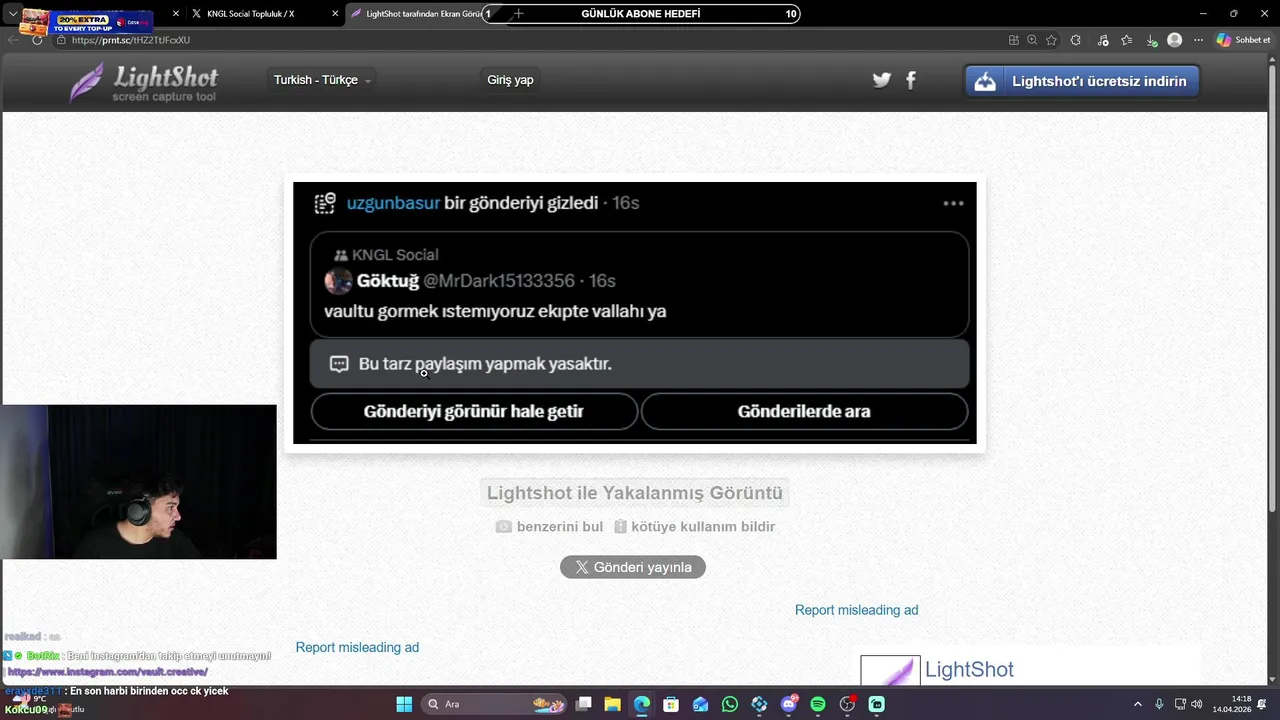Screen dimensions: 1280x720
Task: Click the "Lightshot ile Yakalanmış Görüntü" heading
Action: click(x=634, y=493)
